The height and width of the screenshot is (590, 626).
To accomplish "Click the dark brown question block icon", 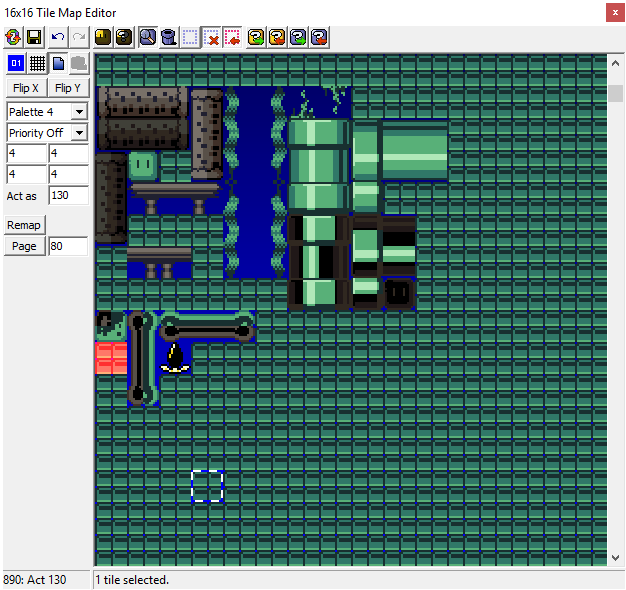I will [124, 38].
